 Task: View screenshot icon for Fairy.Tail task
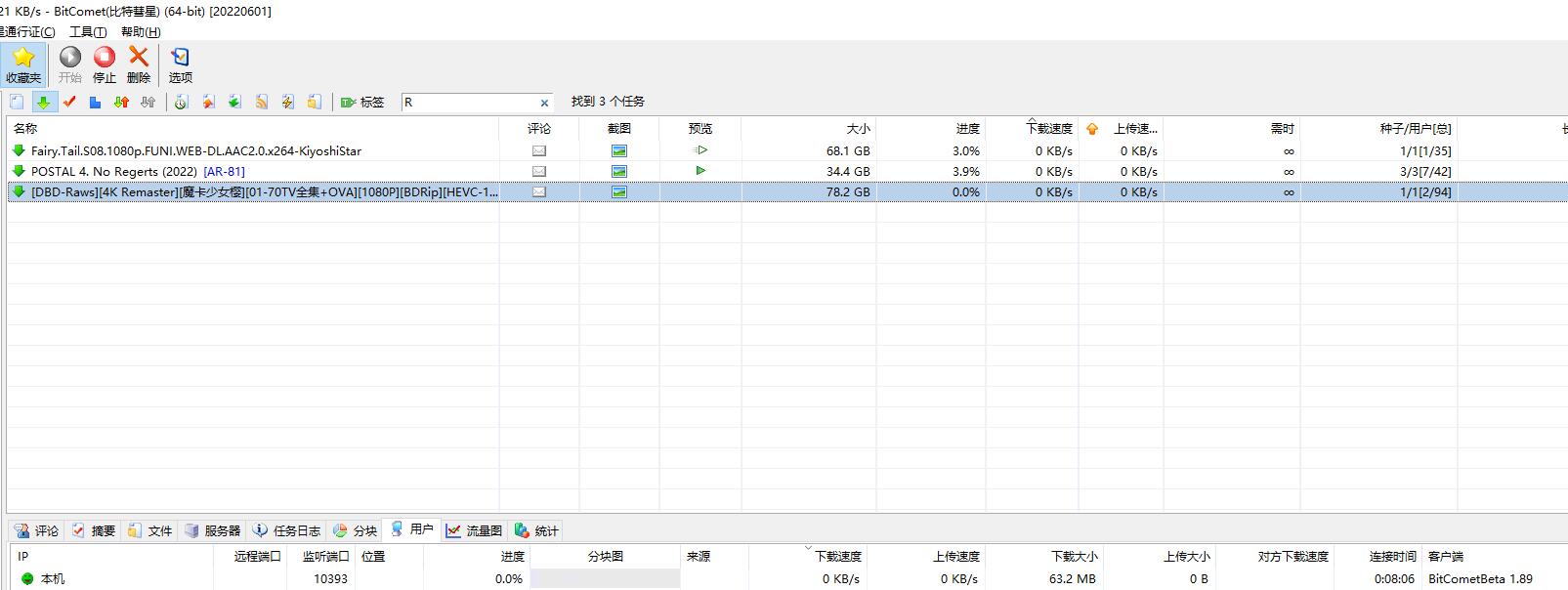point(618,150)
